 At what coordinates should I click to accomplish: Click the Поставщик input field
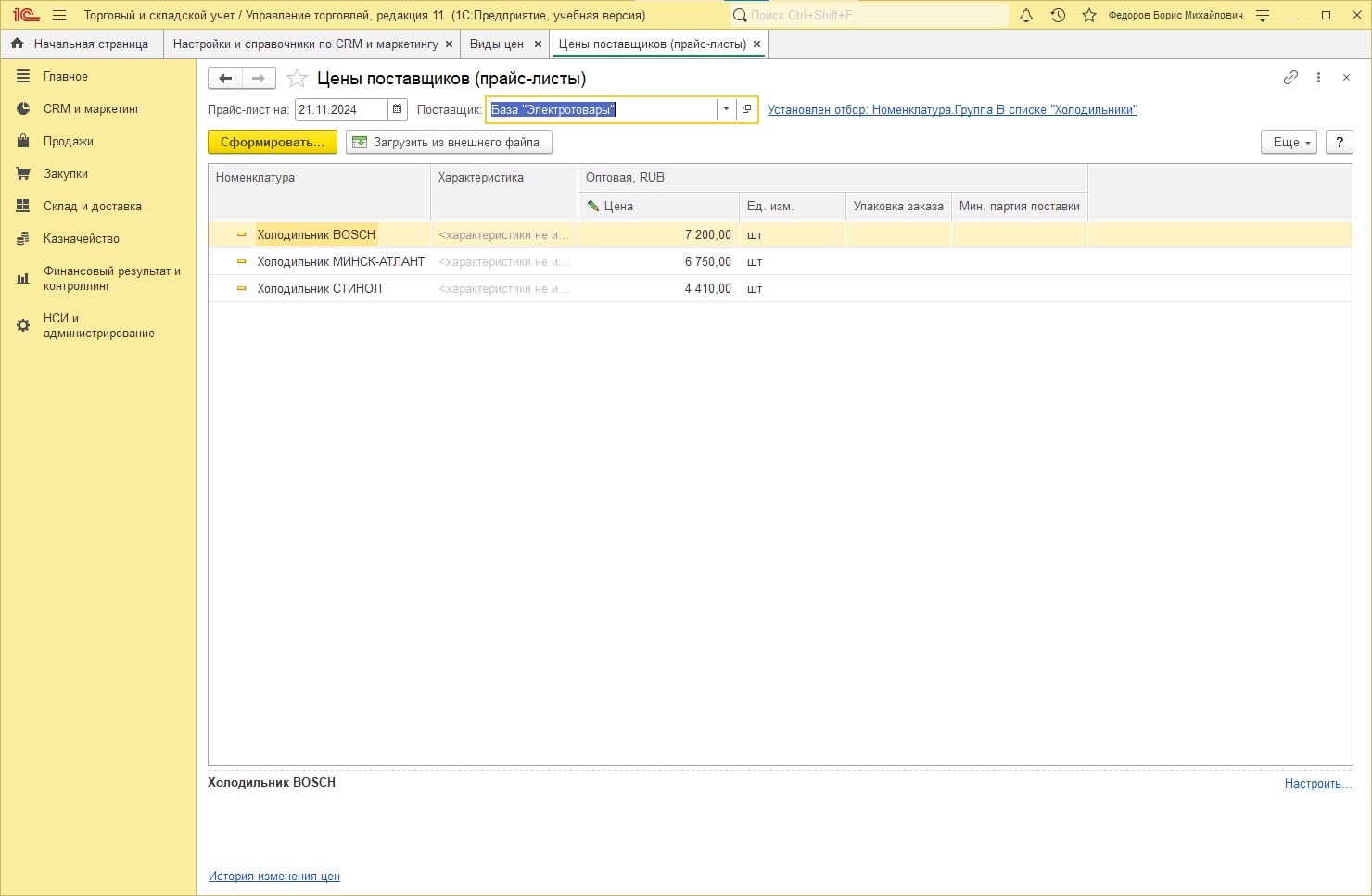(602, 109)
